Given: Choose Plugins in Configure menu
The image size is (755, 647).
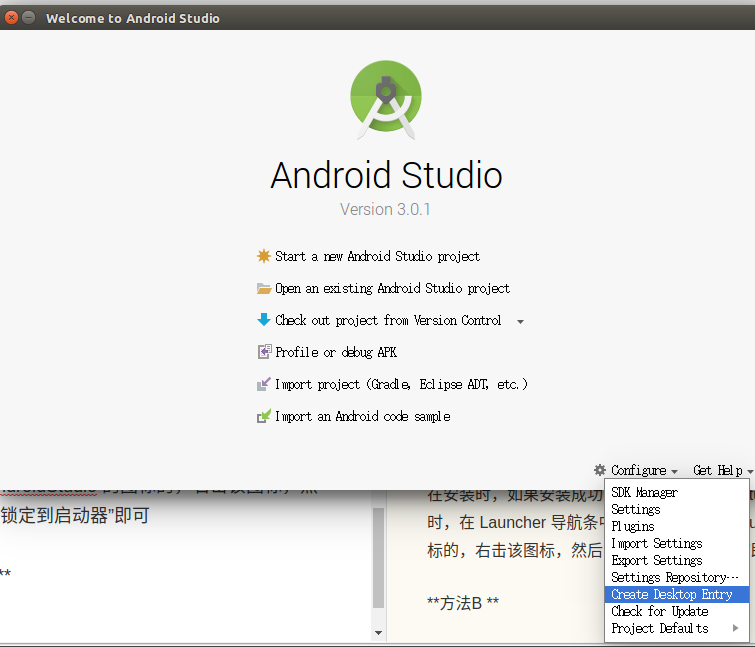Looking at the screenshot, I should coord(677,526).
